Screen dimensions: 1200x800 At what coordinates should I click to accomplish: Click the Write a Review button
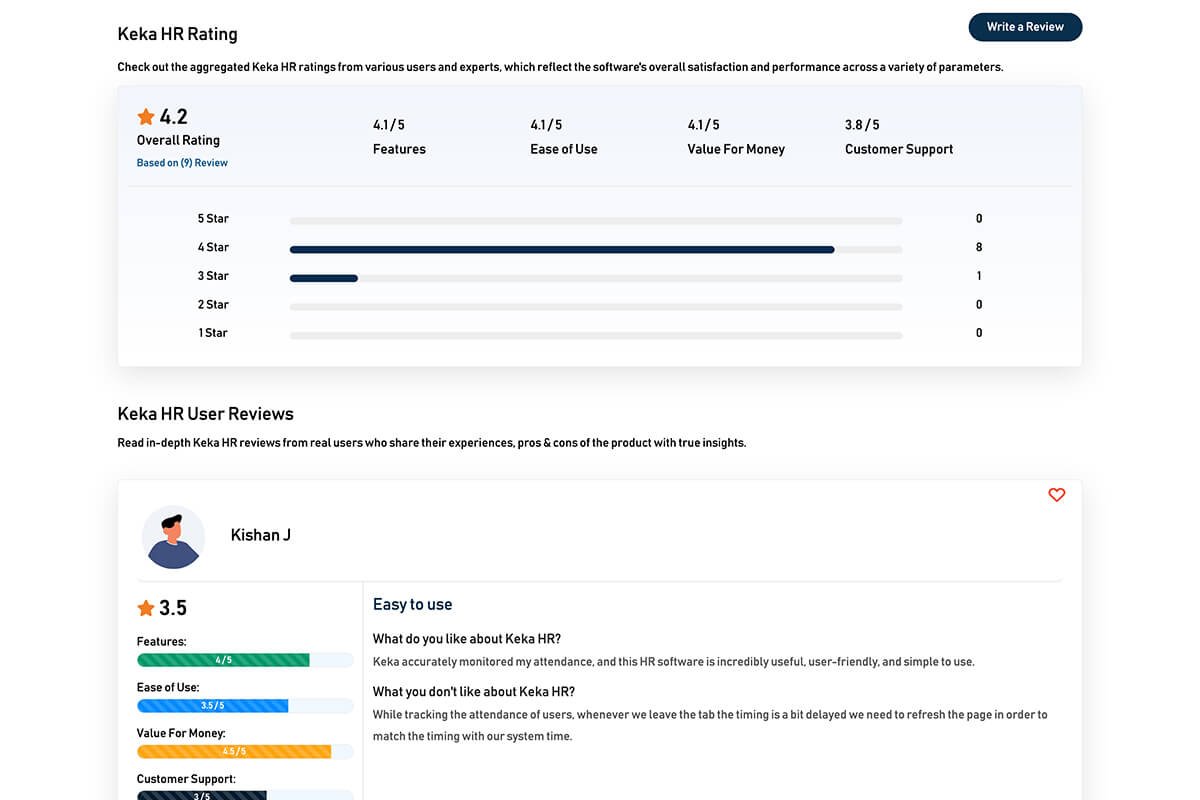tap(1025, 27)
